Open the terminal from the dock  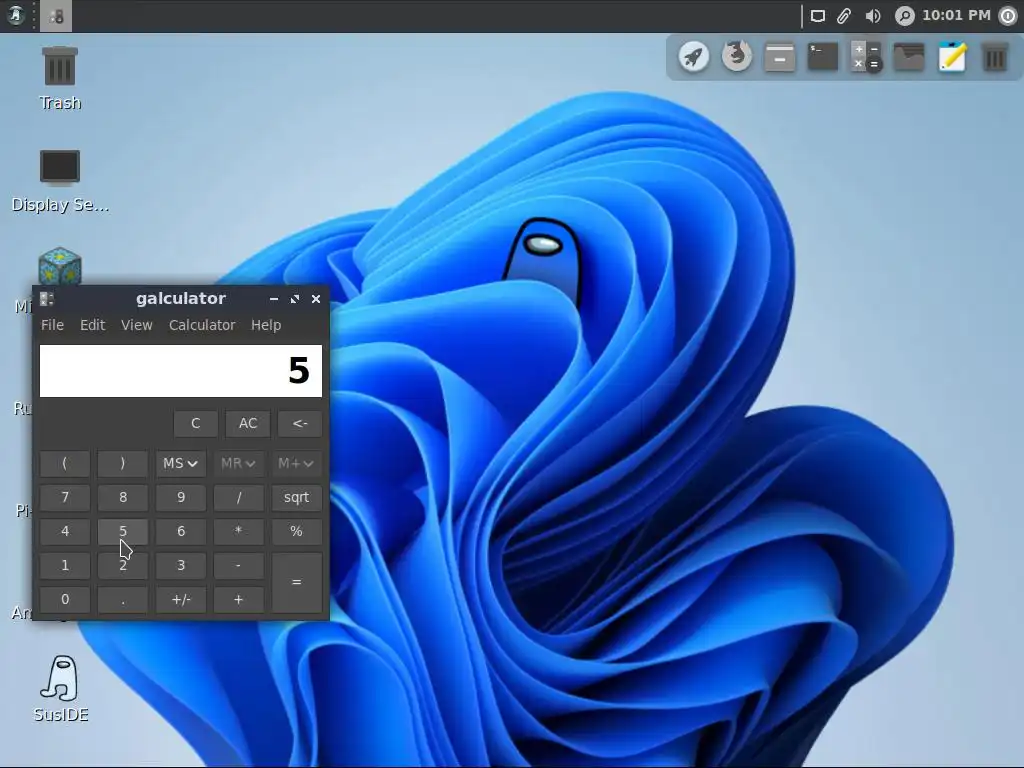coord(823,57)
